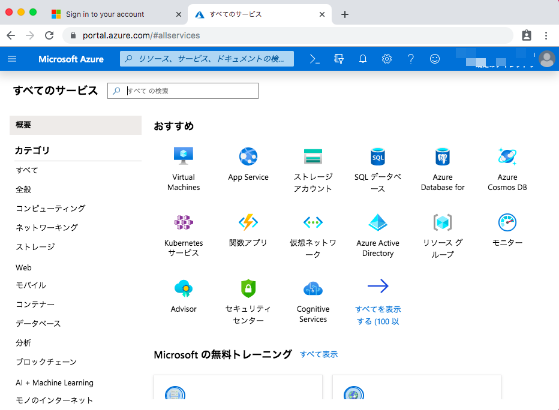The height and width of the screenshot is (410, 559).
Task: Click the すべて表示 training link
Action: [319, 354]
